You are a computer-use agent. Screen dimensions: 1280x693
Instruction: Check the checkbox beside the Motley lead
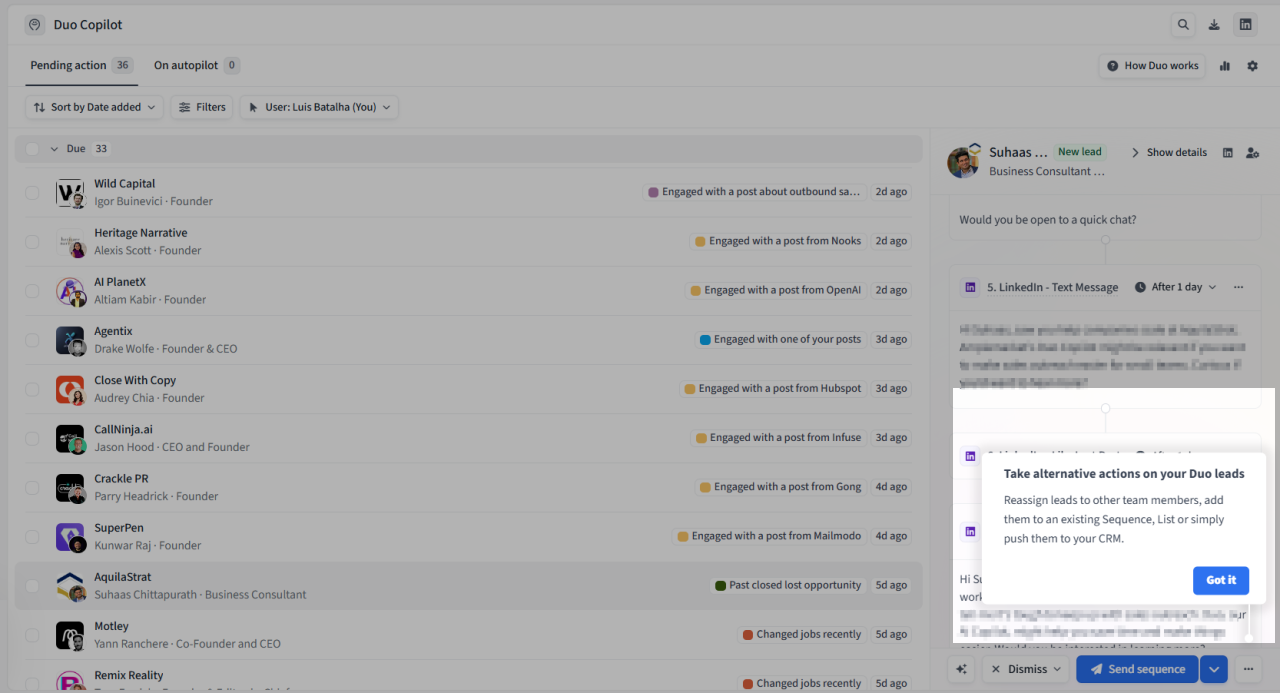click(31, 633)
